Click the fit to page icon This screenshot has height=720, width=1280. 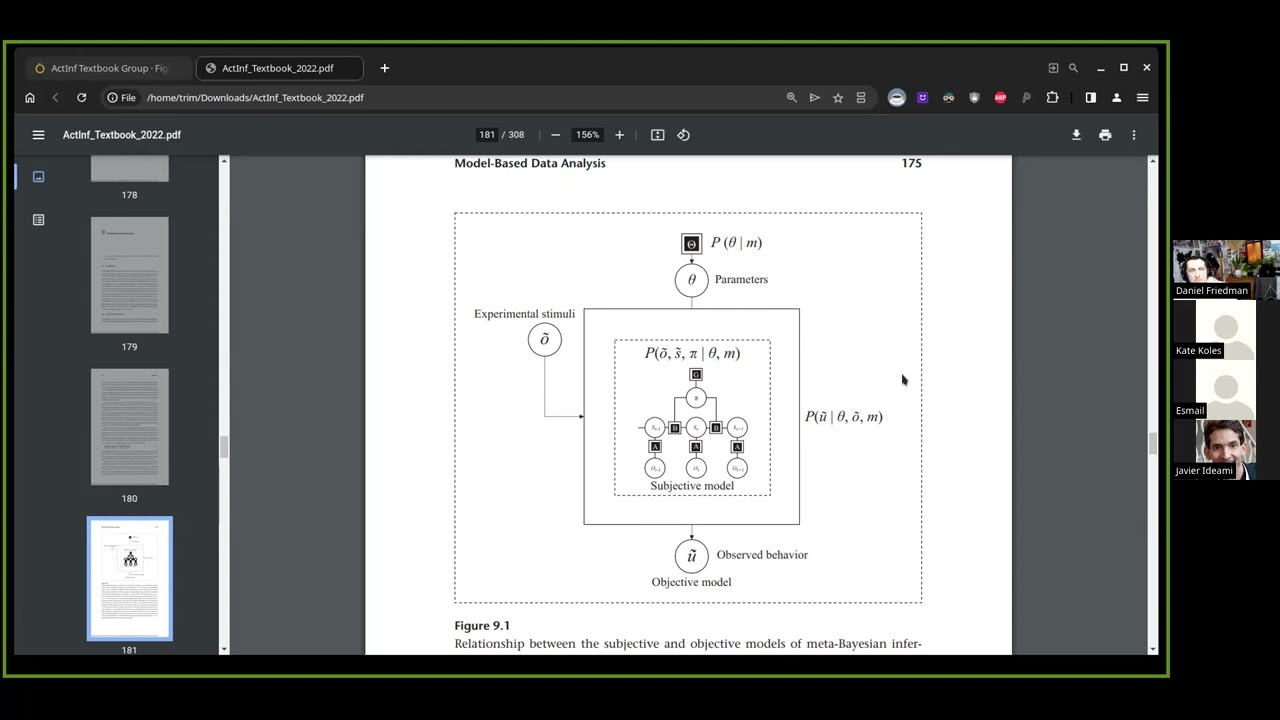point(657,135)
